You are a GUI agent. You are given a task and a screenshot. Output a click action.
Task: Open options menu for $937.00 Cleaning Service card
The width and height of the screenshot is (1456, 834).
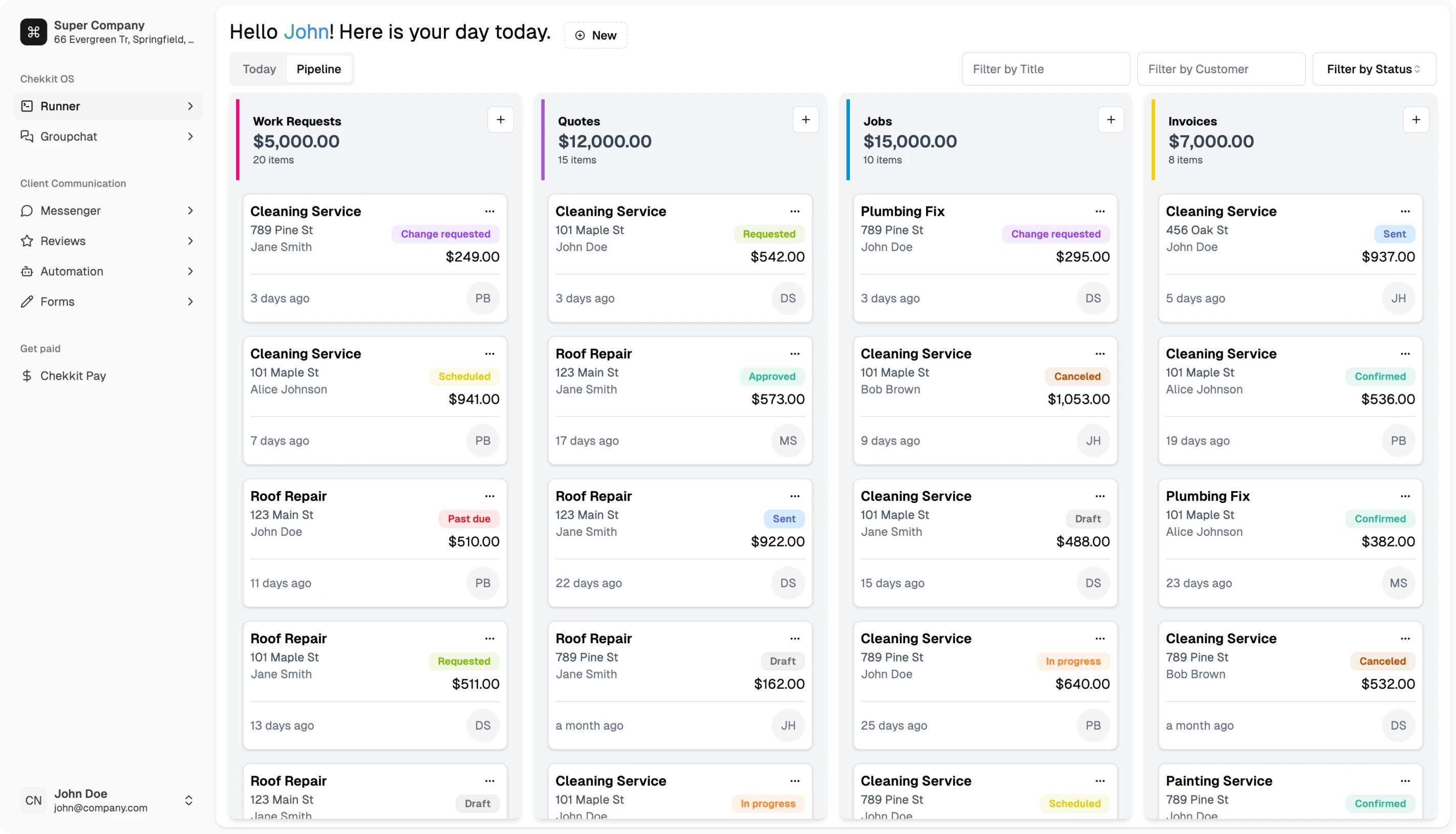(1406, 211)
